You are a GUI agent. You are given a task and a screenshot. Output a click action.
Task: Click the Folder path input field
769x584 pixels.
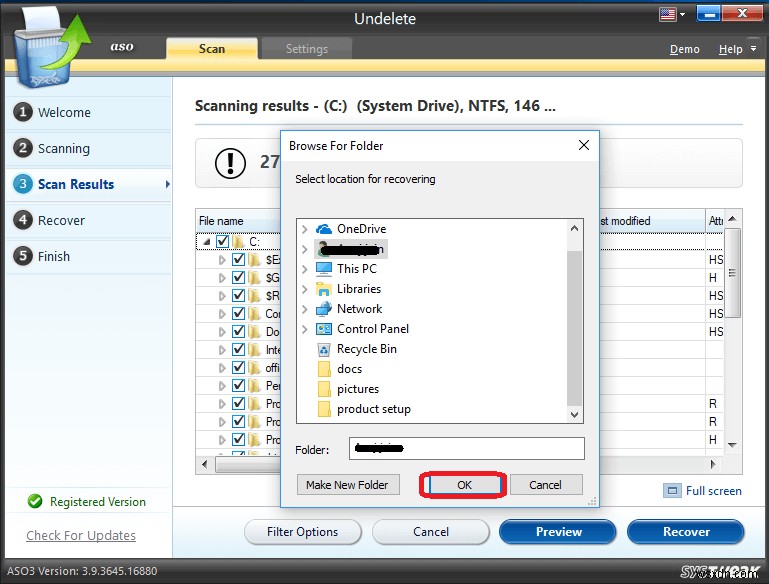(x=466, y=448)
